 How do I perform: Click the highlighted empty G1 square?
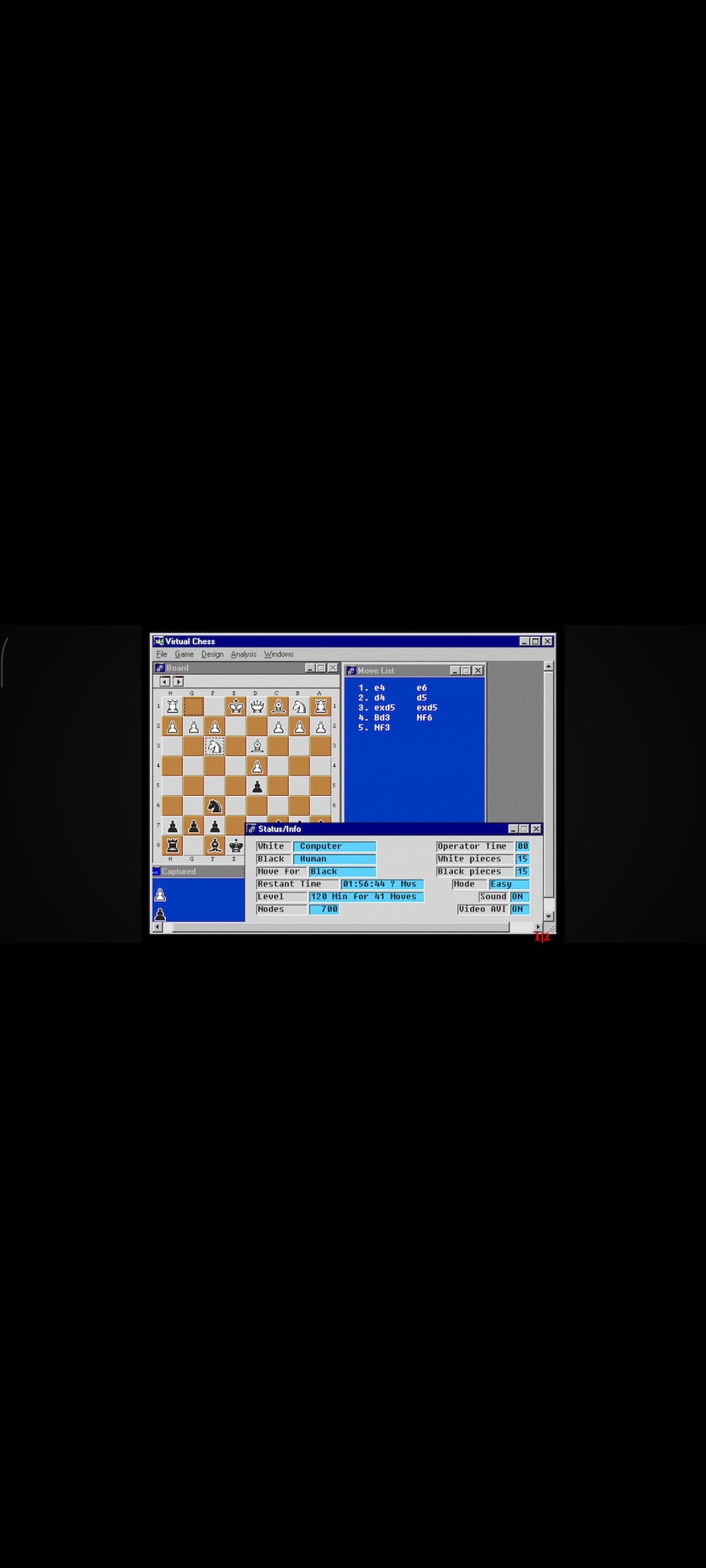tap(193, 706)
